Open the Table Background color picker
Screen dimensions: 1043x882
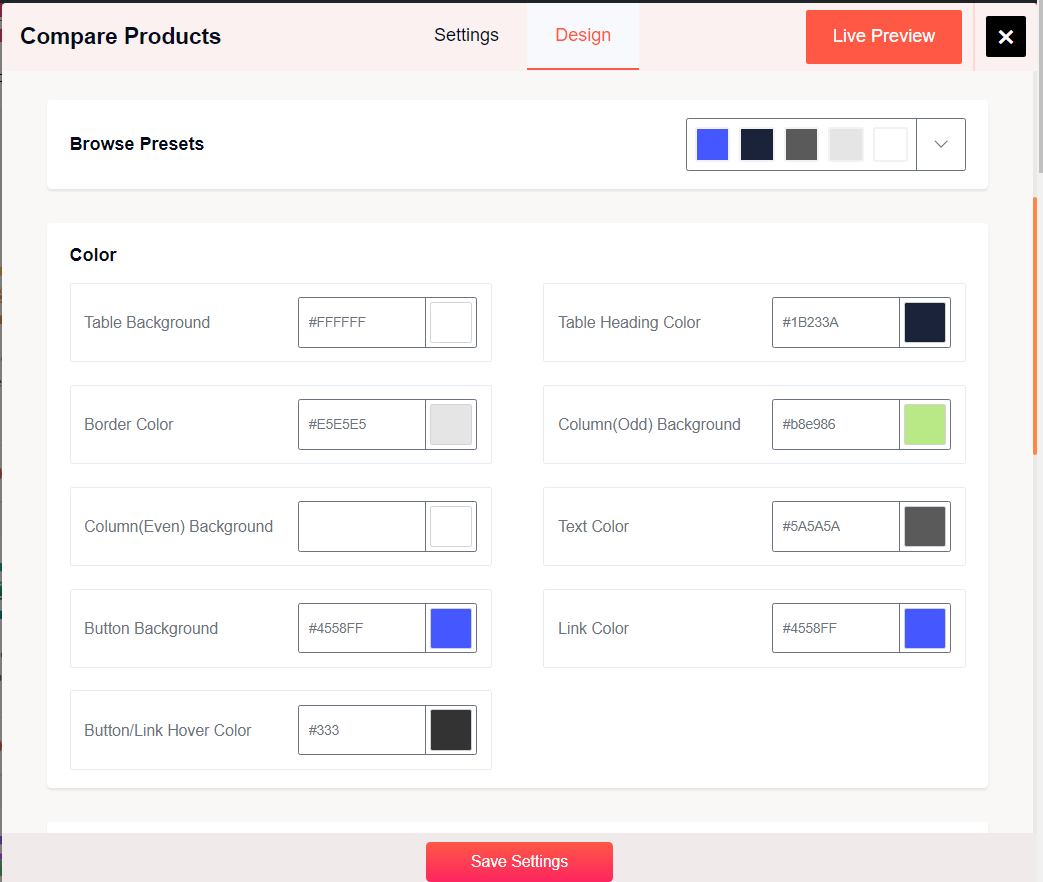pyautogui.click(x=451, y=322)
